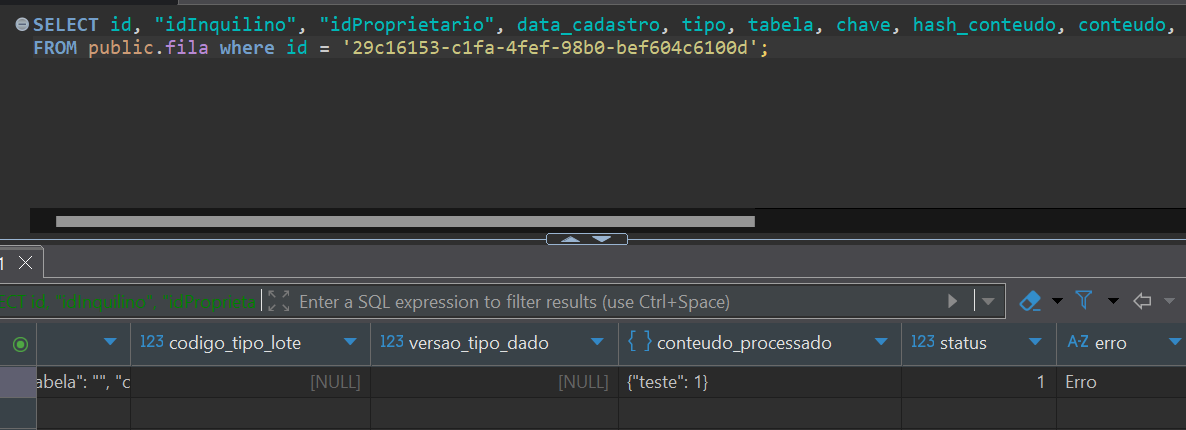Open dropdown arrow beside funnel icon
Screen dimensions: 1186x430
click(x=1113, y=301)
